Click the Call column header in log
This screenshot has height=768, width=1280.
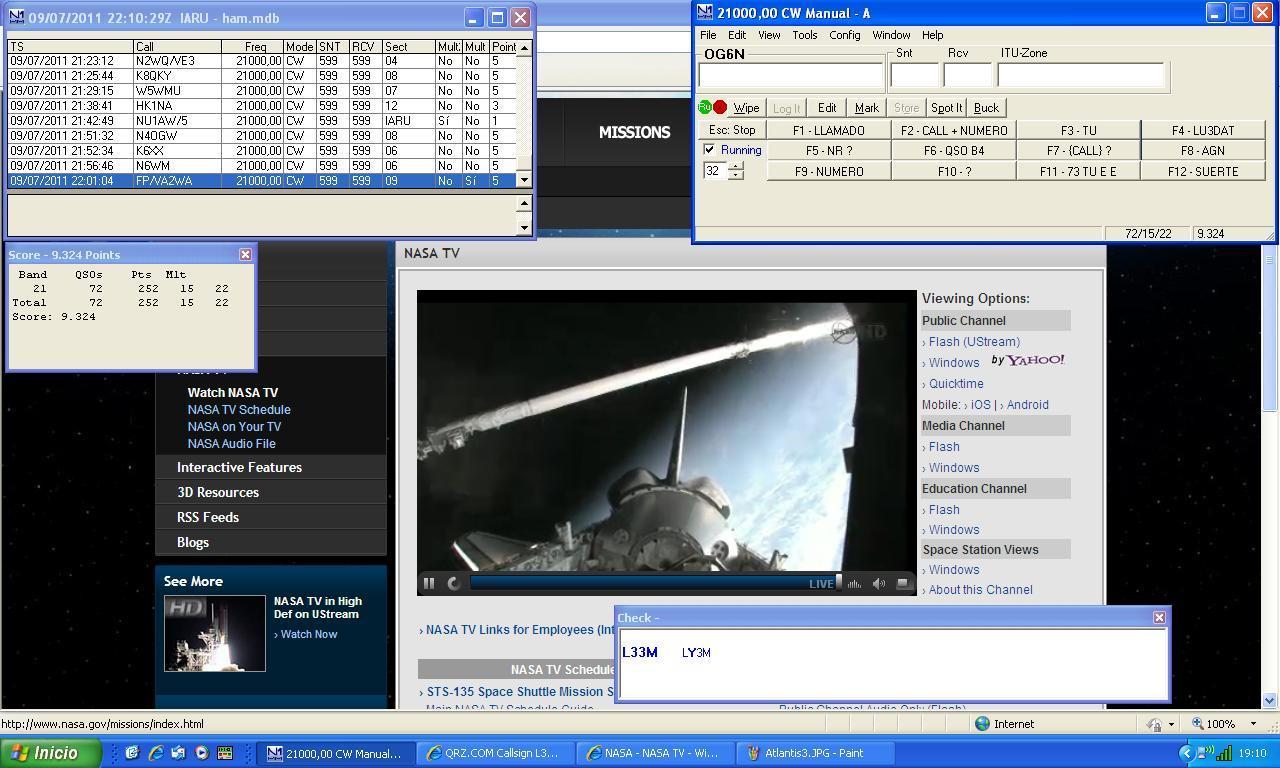pyautogui.click(x=177, y=47)
